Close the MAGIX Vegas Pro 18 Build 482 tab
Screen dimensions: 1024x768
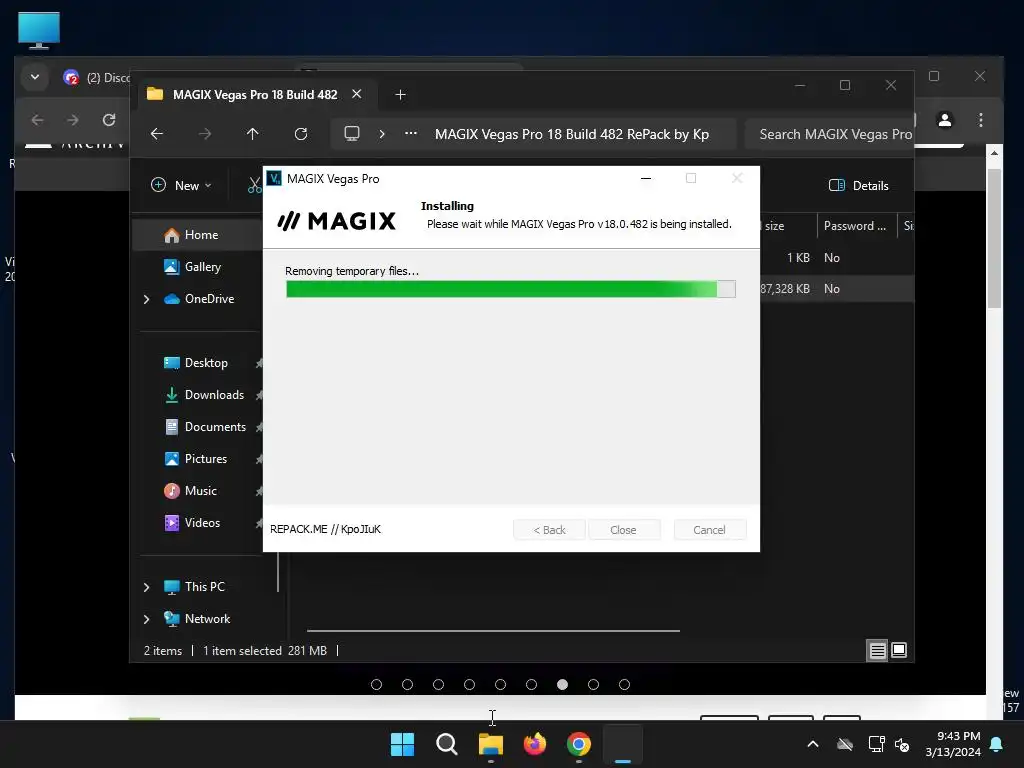[357, 94]
